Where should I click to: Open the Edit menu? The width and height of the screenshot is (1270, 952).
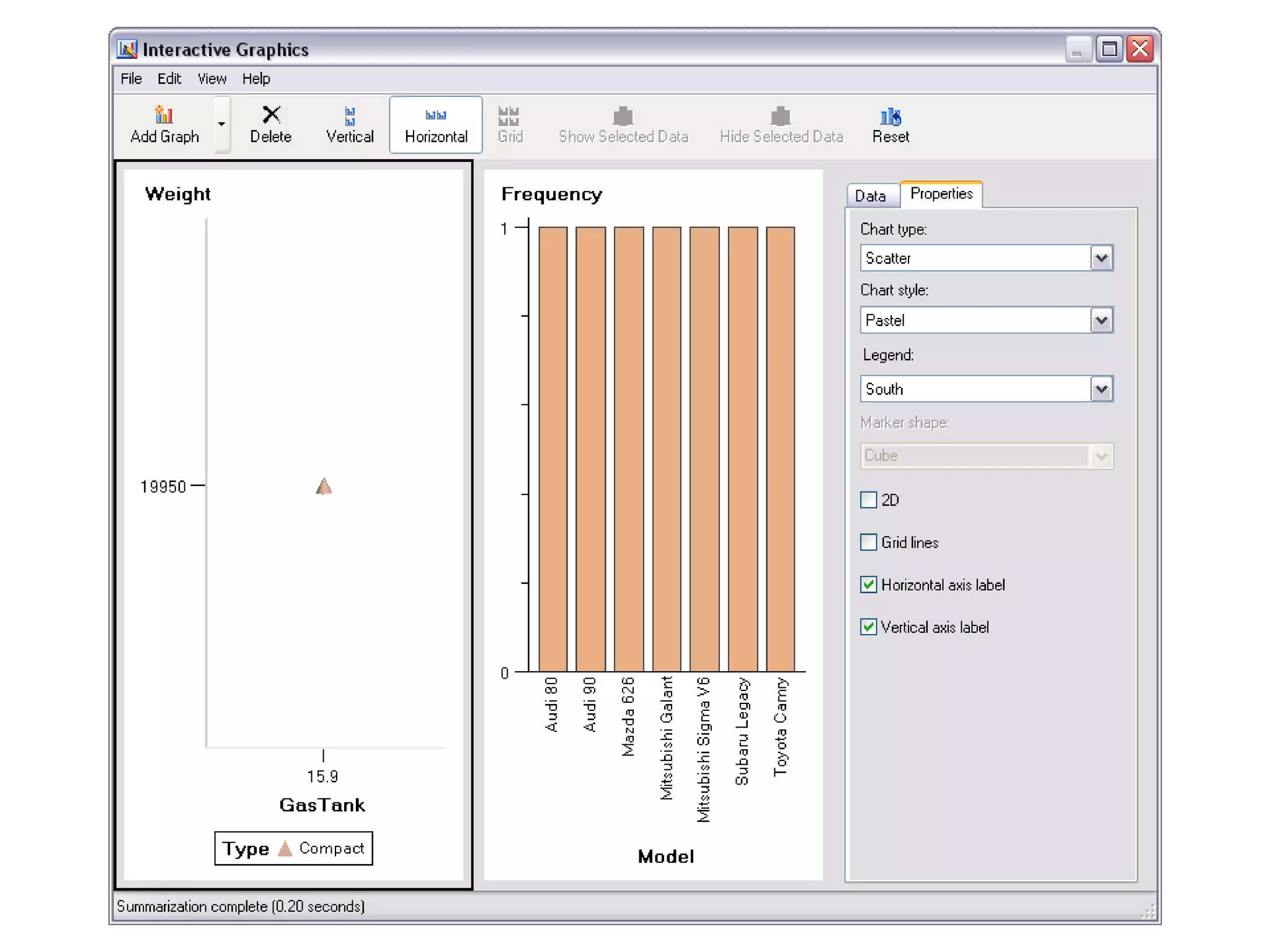(x=169, y=79)
